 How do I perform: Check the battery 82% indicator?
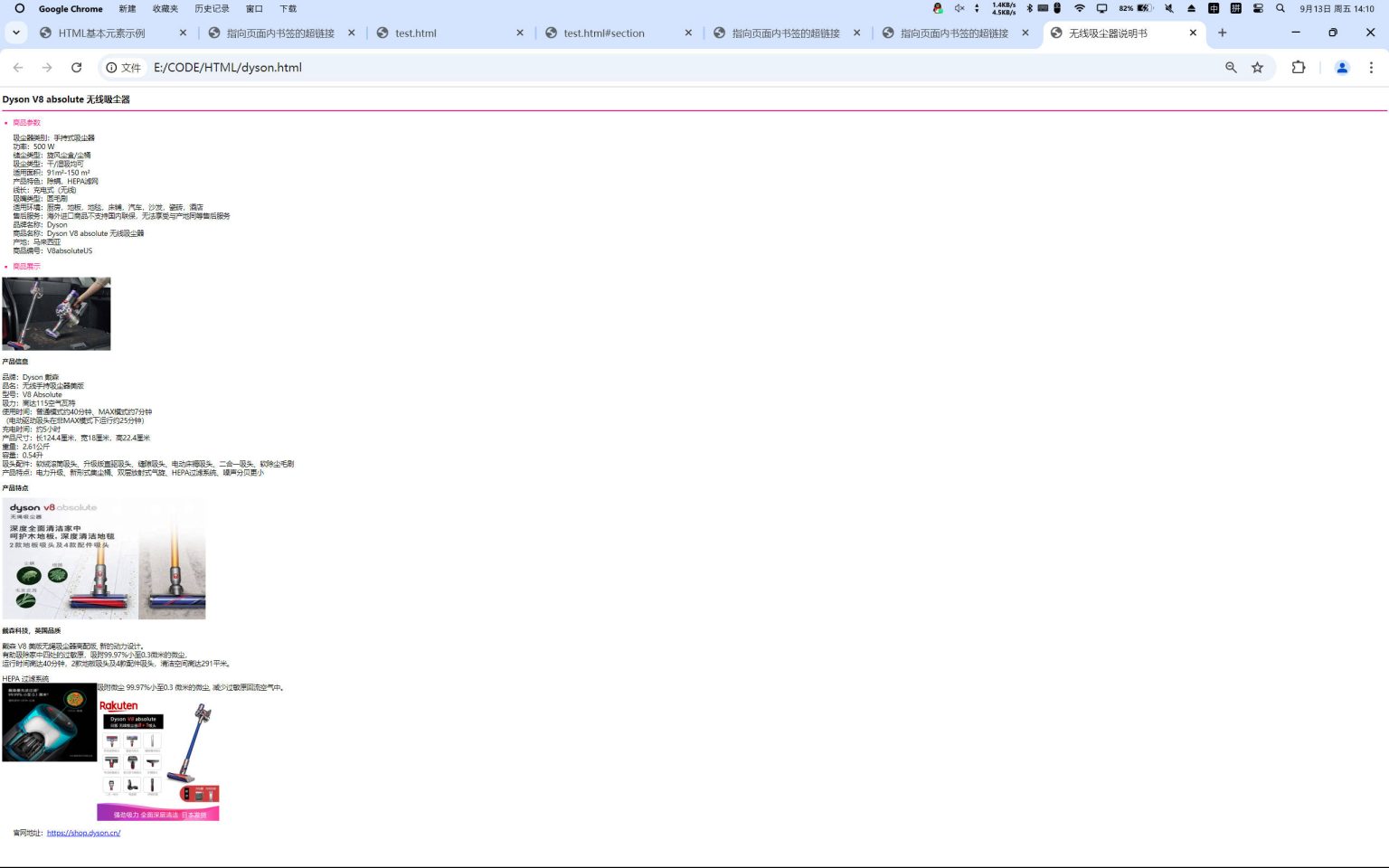(x=1134, y=8)
